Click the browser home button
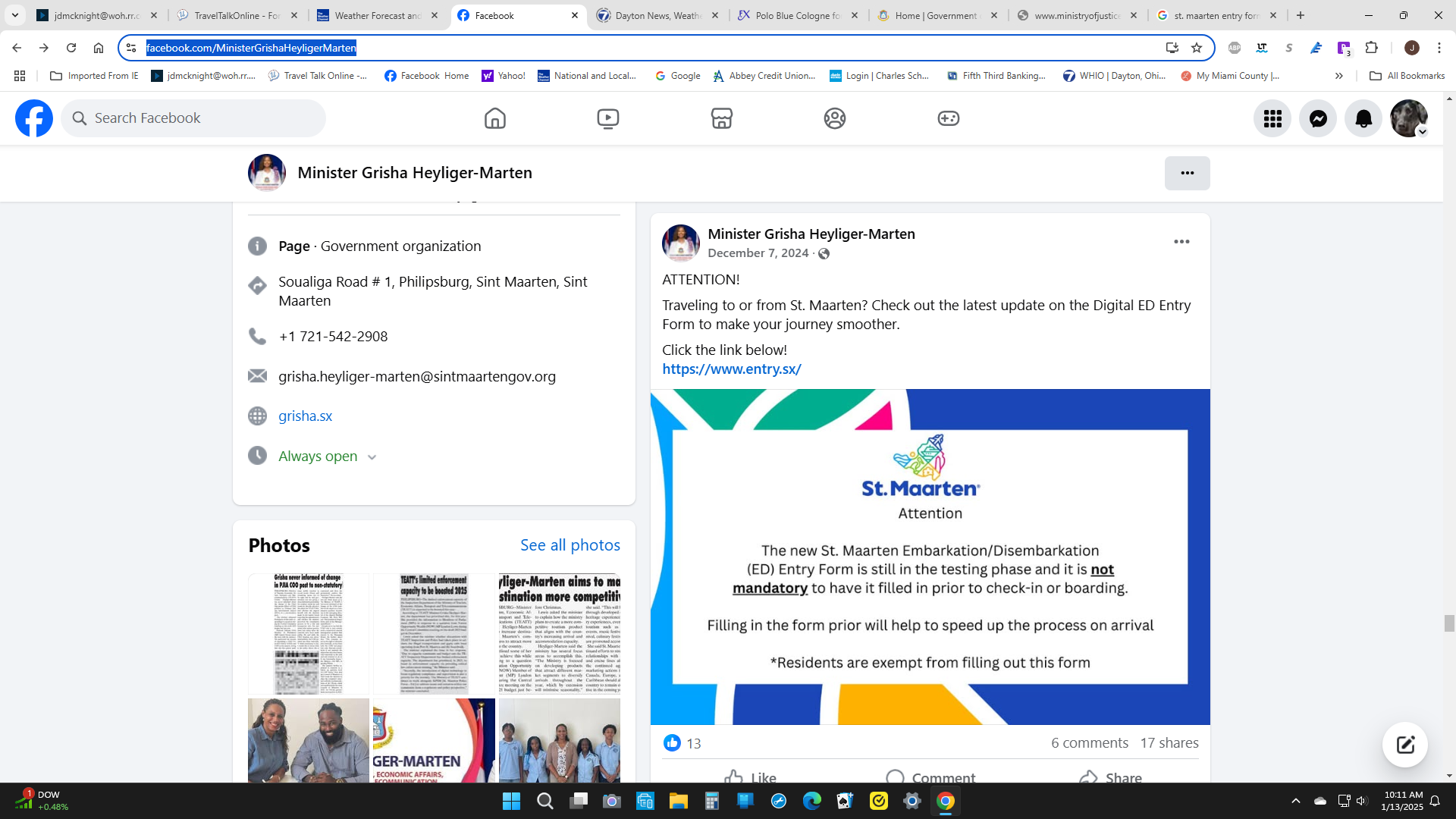 (99, 48)
